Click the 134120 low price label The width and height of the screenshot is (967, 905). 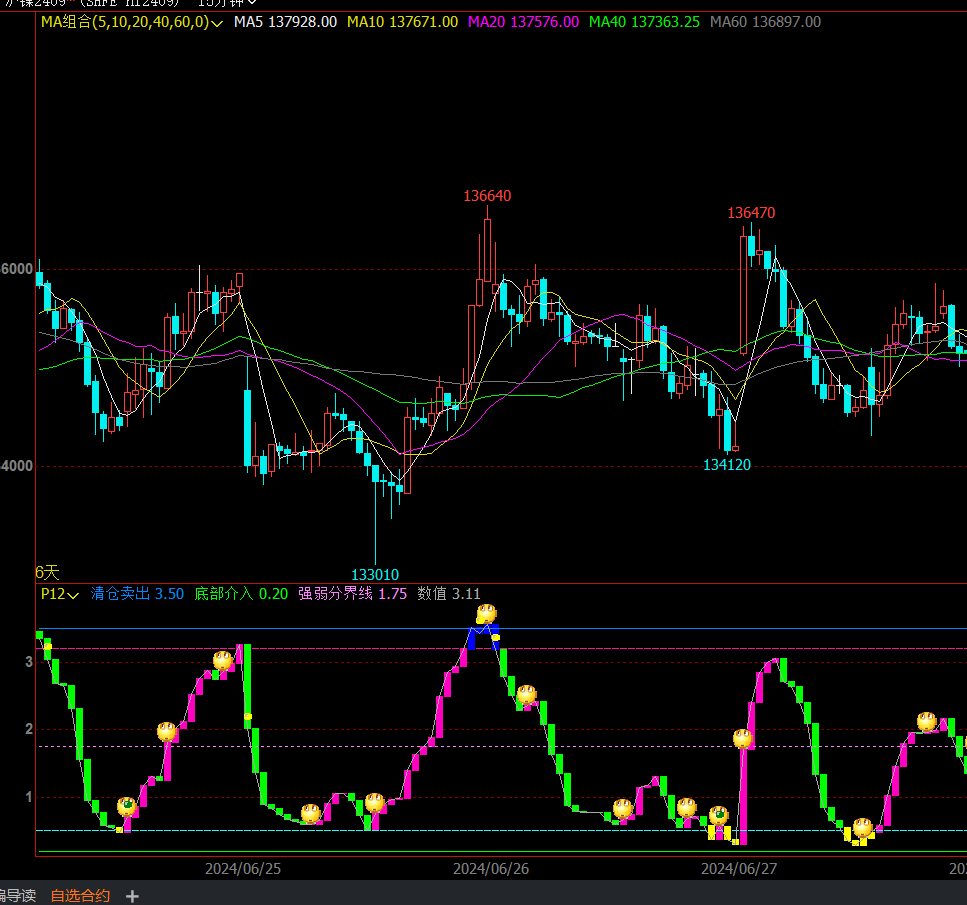[727, 465]
